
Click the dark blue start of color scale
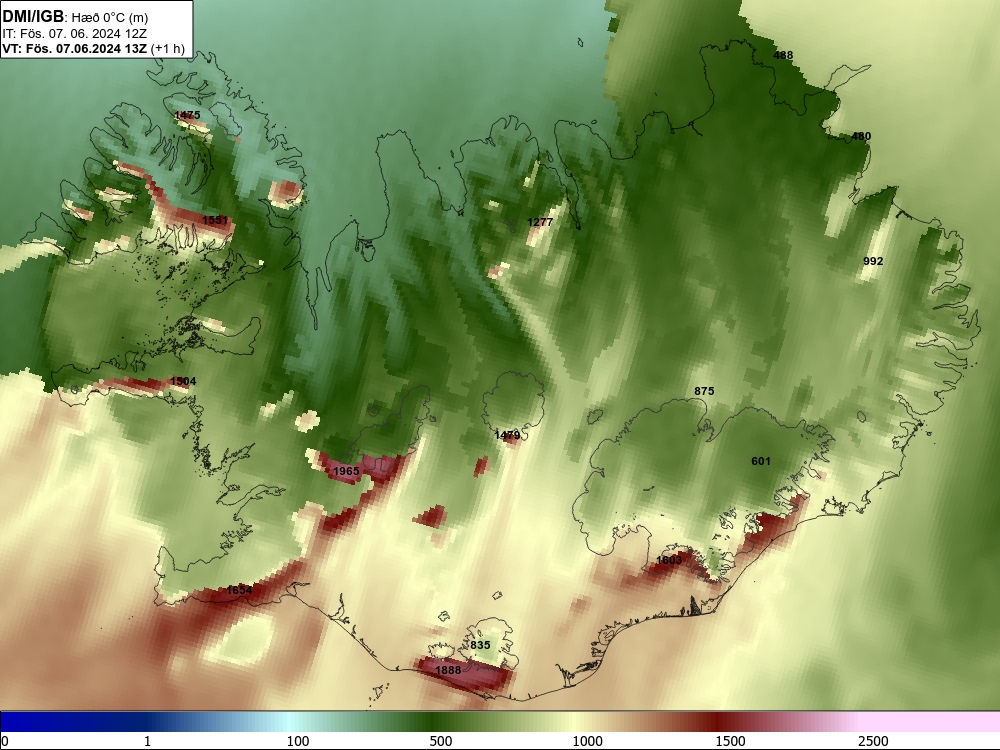tap(38, 722)
